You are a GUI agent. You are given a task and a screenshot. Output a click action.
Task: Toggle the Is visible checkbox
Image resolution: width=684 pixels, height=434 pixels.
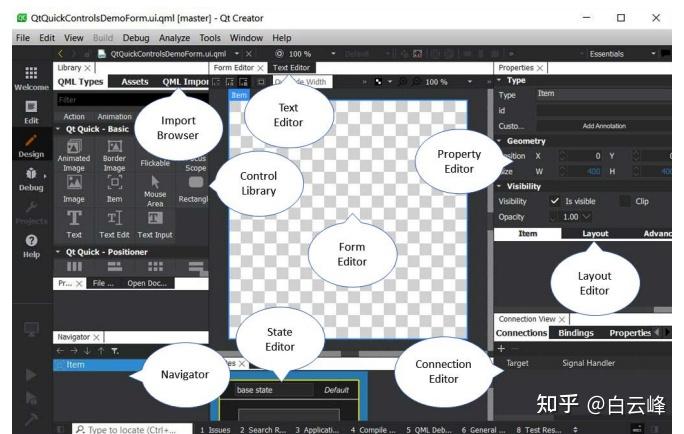click(x=554, y=201)
